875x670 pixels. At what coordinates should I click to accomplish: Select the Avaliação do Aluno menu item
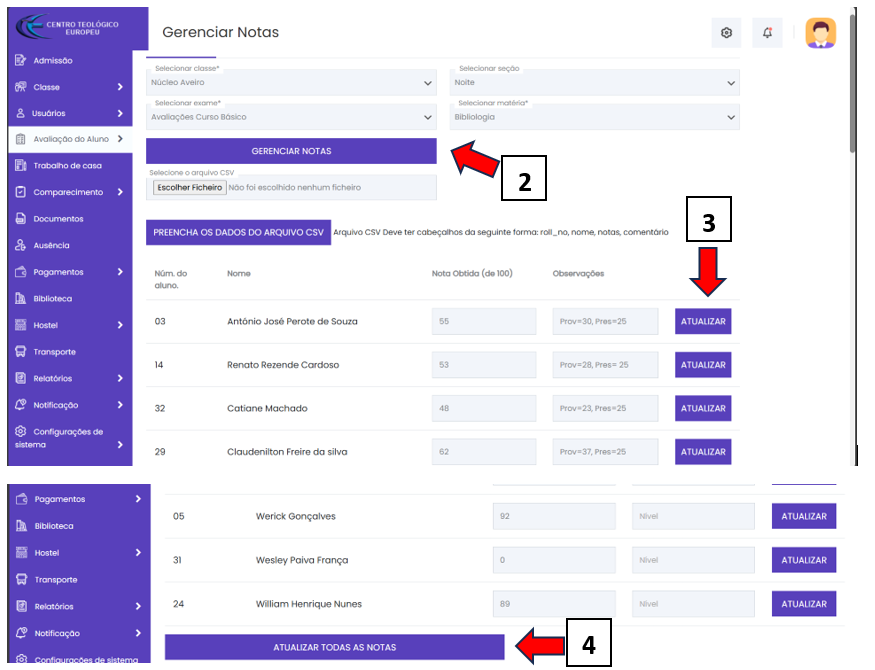pyautogui.click(x=70, y=139)
